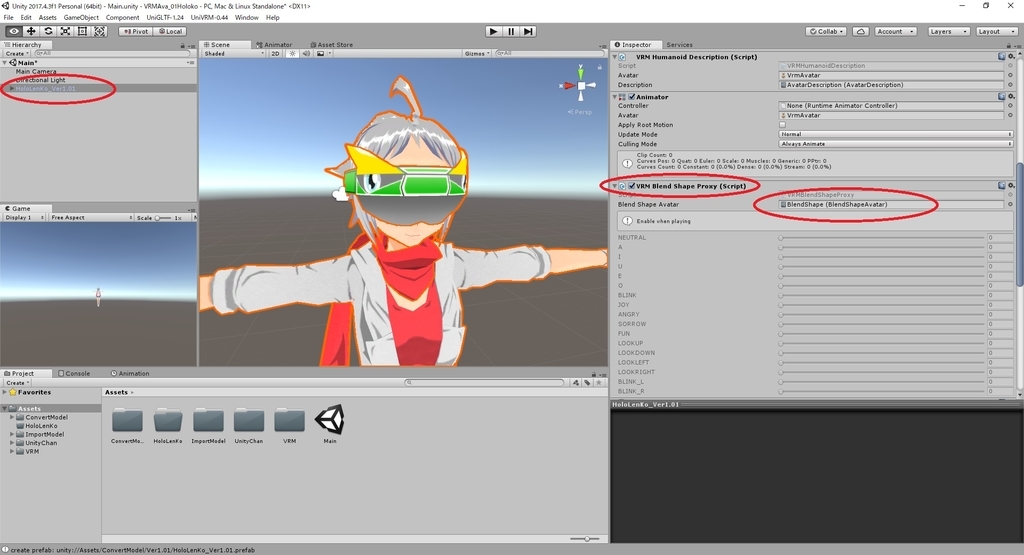Open the Layout dropdown
1024x555 pixels.
[995, 31]
